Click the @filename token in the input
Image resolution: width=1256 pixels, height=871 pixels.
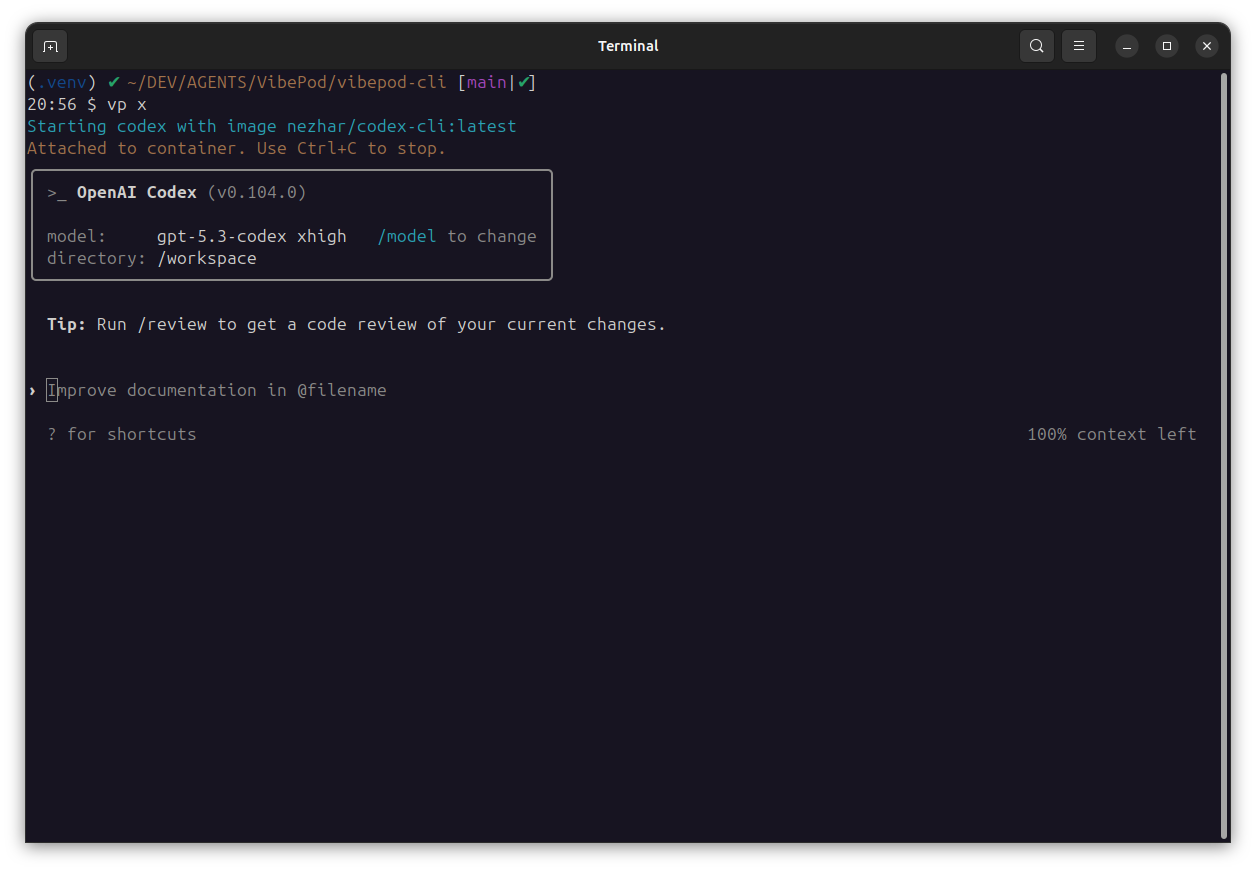tap(343, 390)
